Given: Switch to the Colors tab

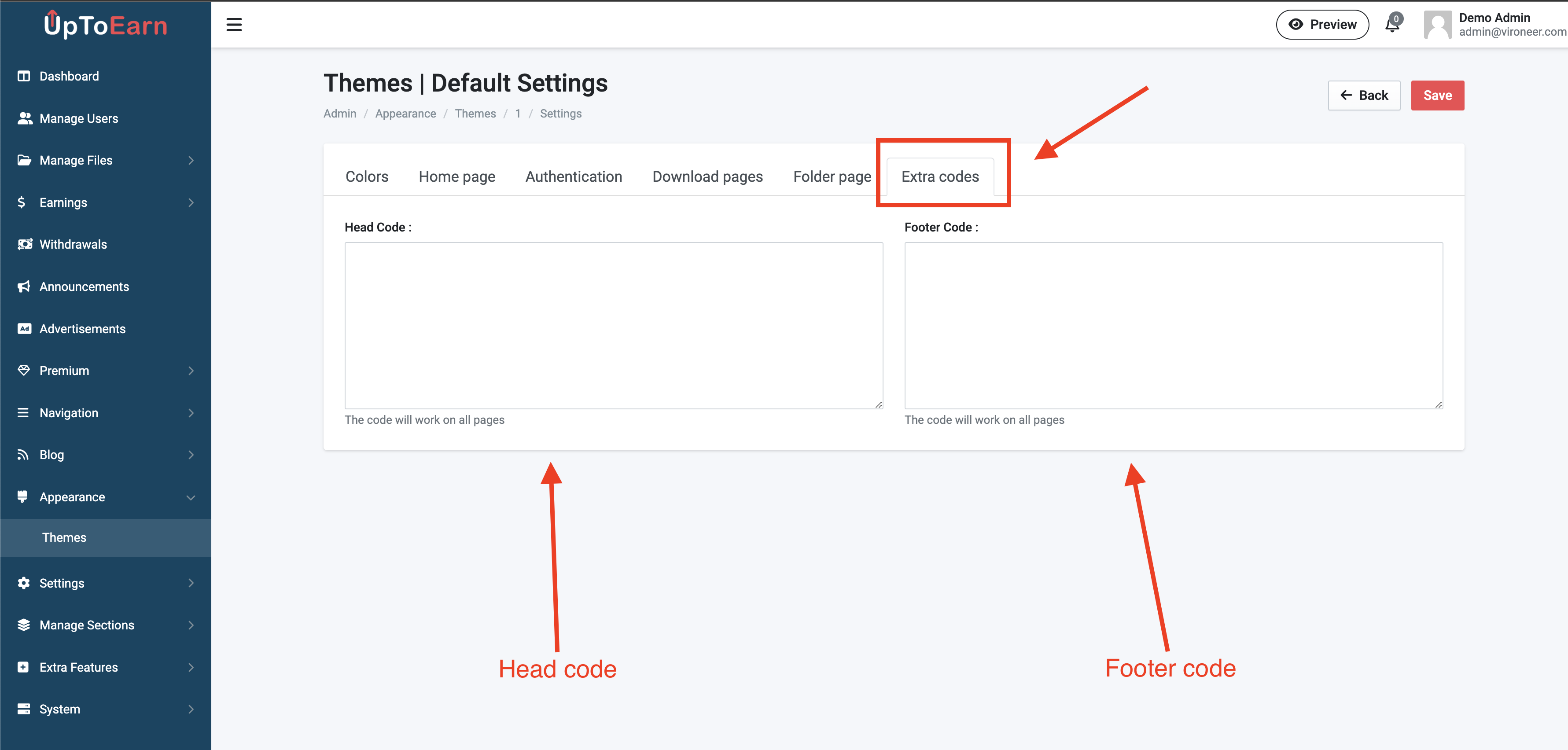Looking at the screenshot, I should [x=366, y=176].
